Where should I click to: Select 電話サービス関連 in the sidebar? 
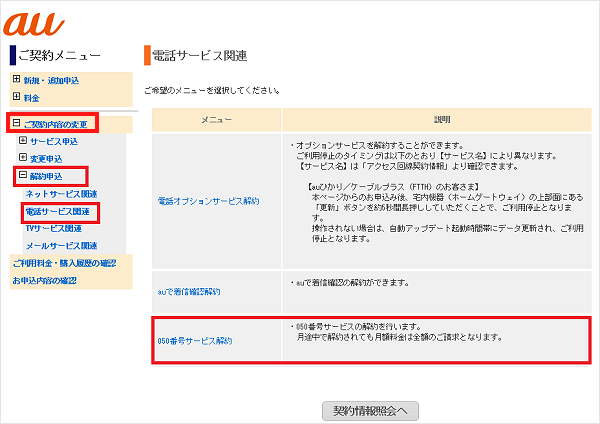pos(58,212)
